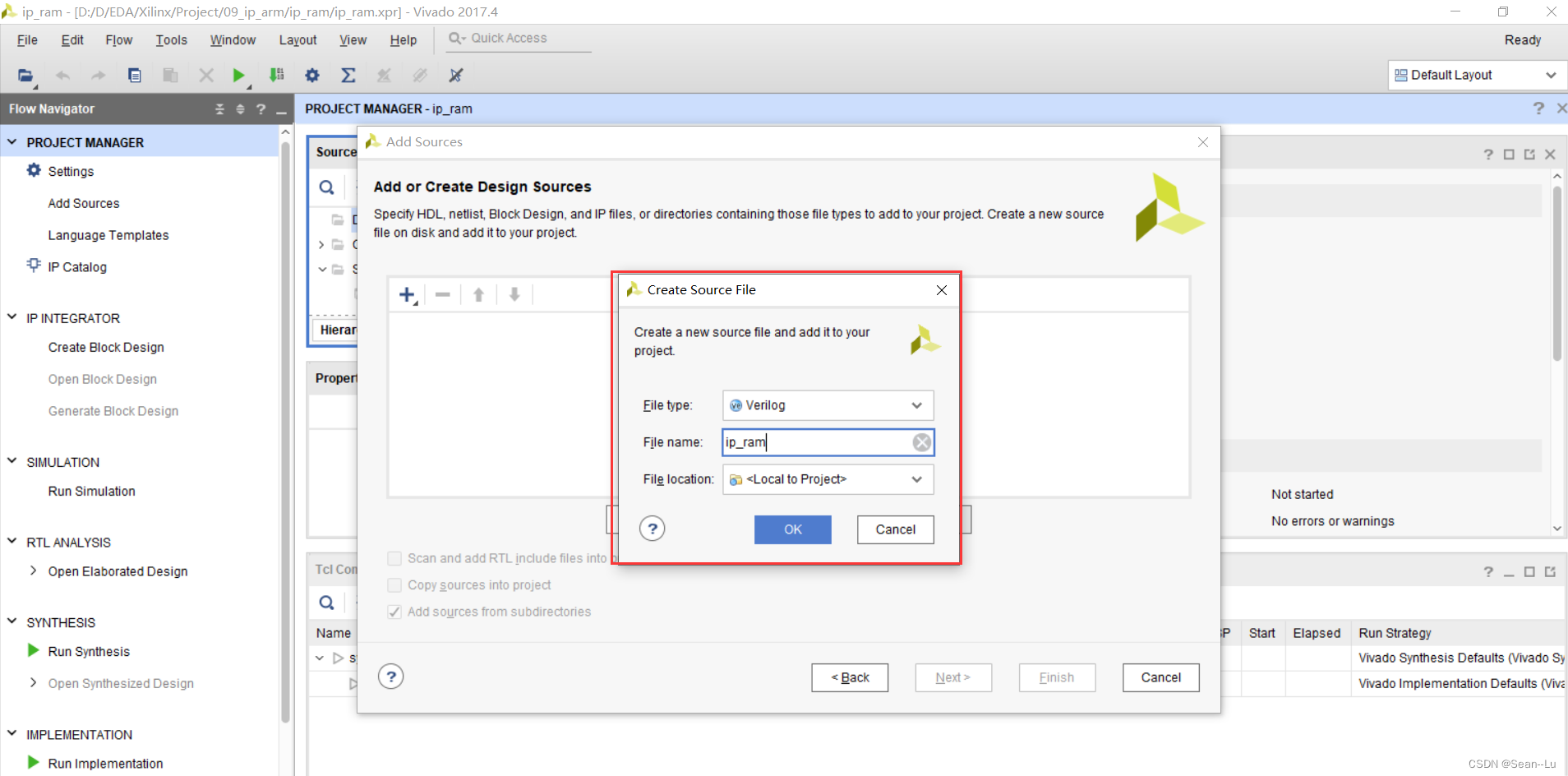This screenshot has width=1568, height=776.
Task: Open help in Create Source File dialog
Action: [653, 529]
